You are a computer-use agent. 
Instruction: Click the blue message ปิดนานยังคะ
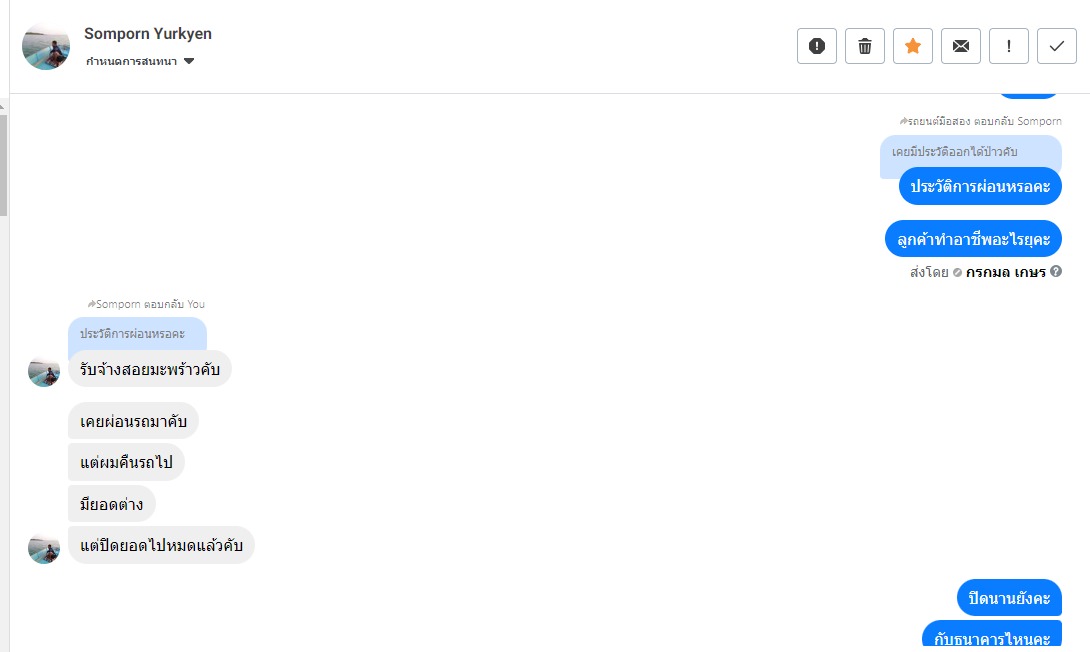(1009, 598)
